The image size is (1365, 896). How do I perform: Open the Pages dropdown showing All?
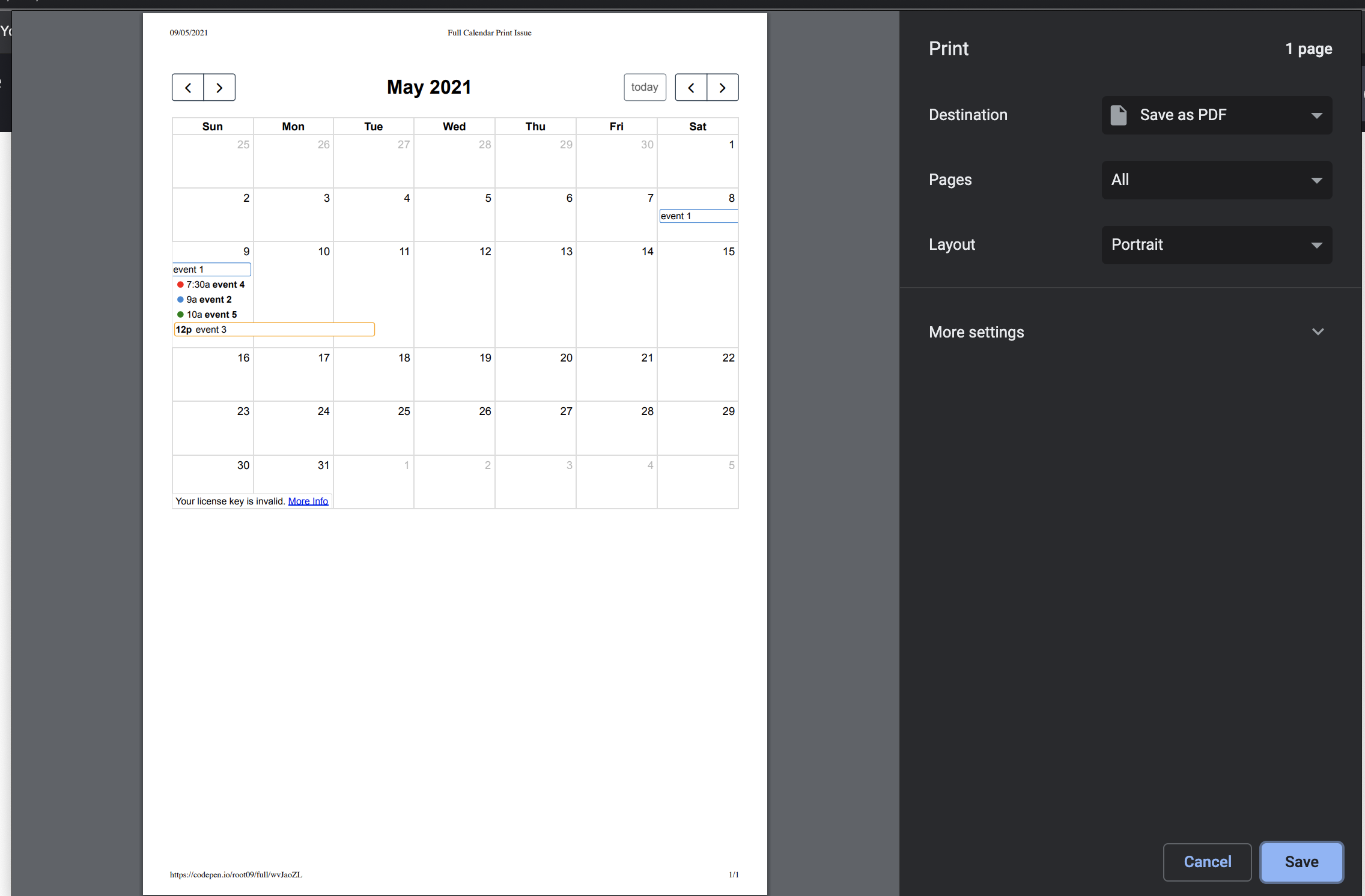tap(1217, 180)
